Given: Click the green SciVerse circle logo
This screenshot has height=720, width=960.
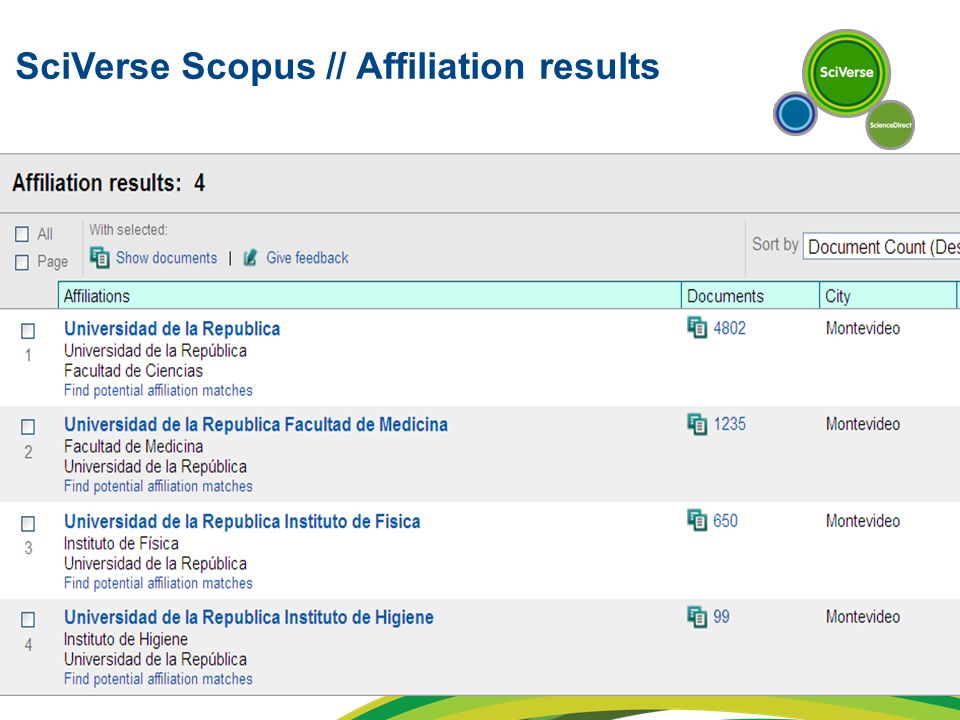Looking at the screenshot, I should 846,72.
